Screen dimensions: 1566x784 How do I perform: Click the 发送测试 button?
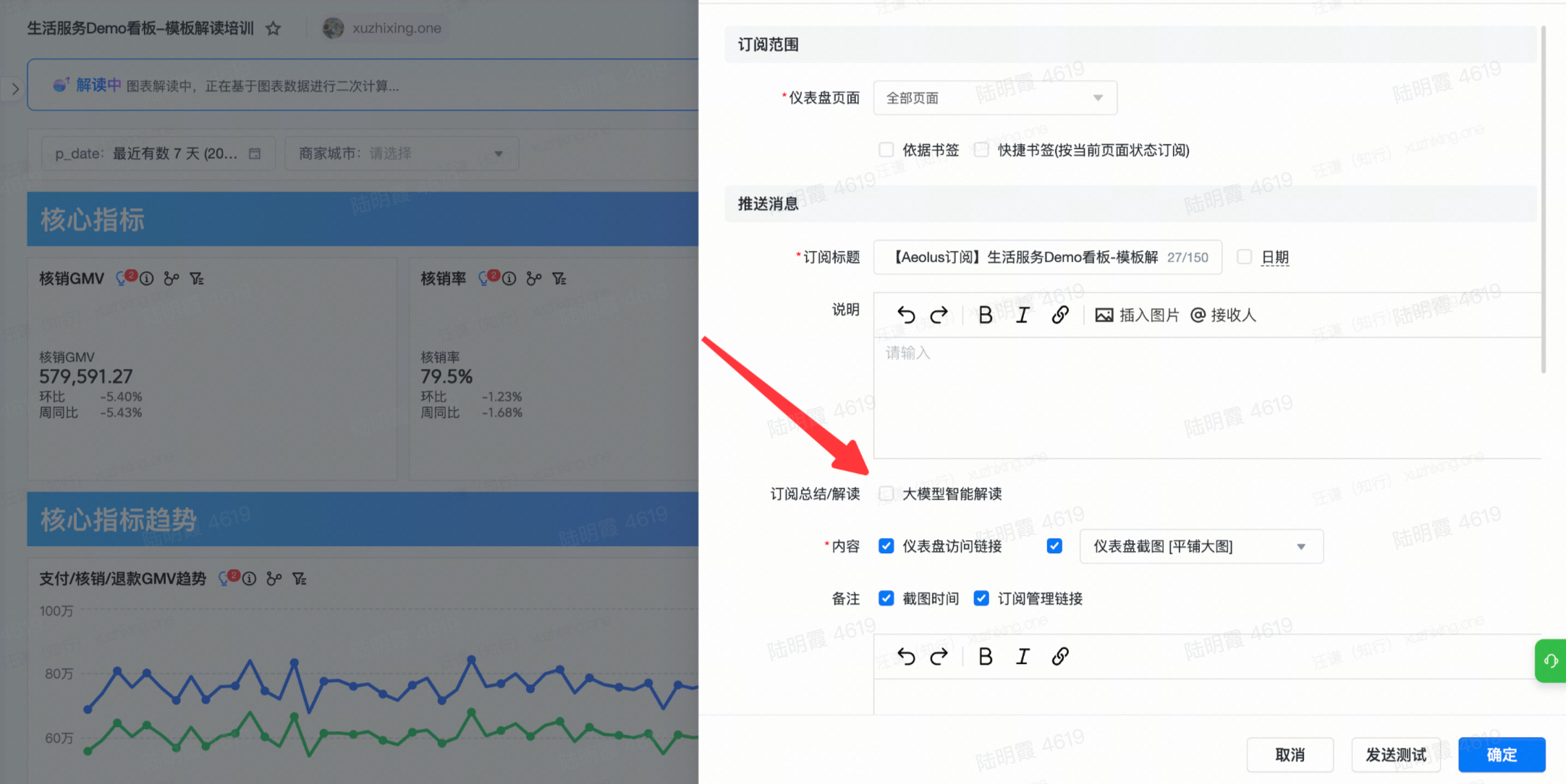pyautogui.click(x=1396, y=754)
